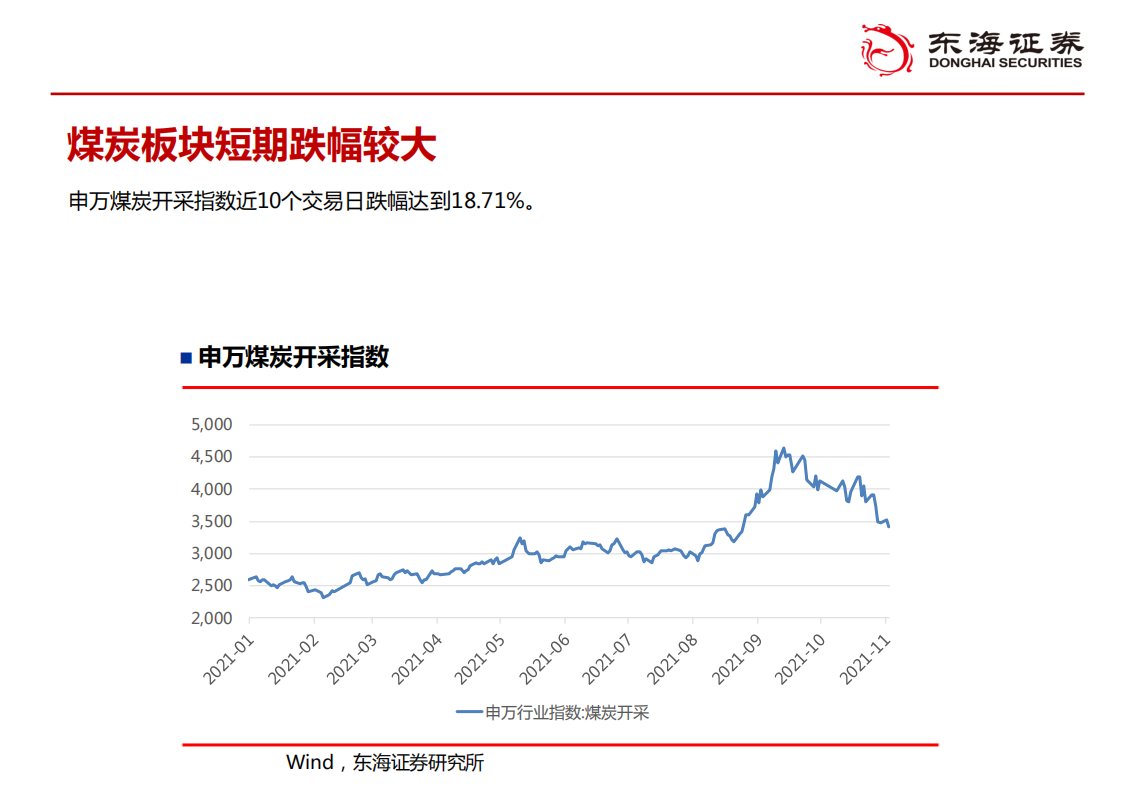
Task: Expand the 5,000 axis value
Action: [213, 422]
